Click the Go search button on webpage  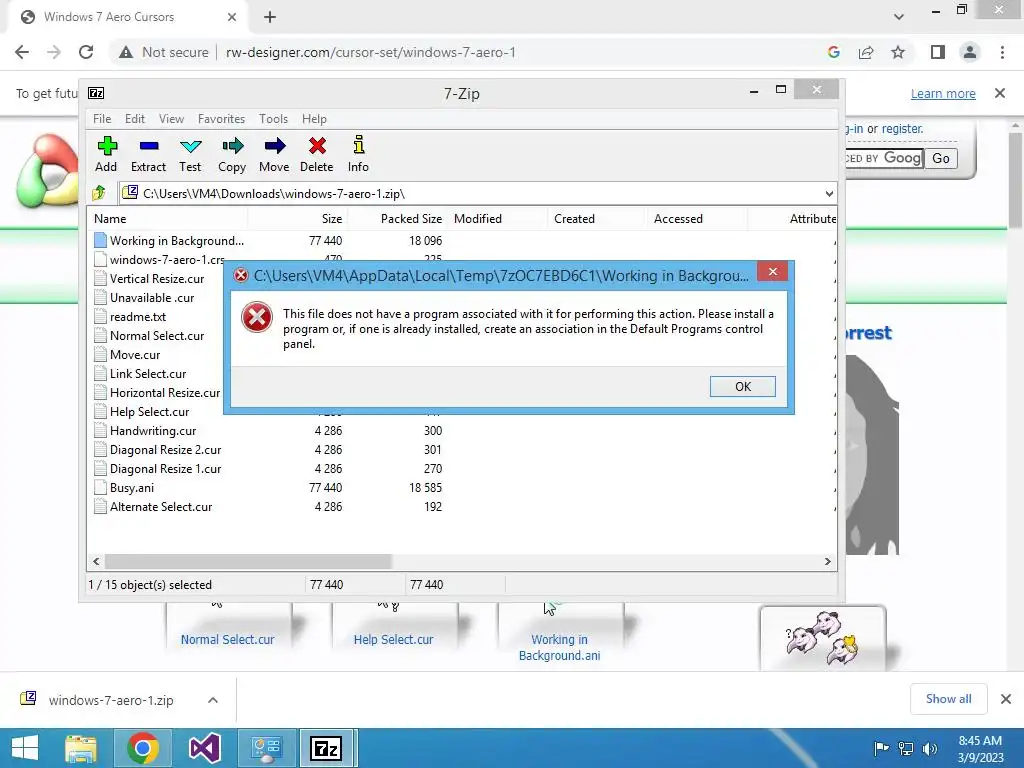point(941,158)
